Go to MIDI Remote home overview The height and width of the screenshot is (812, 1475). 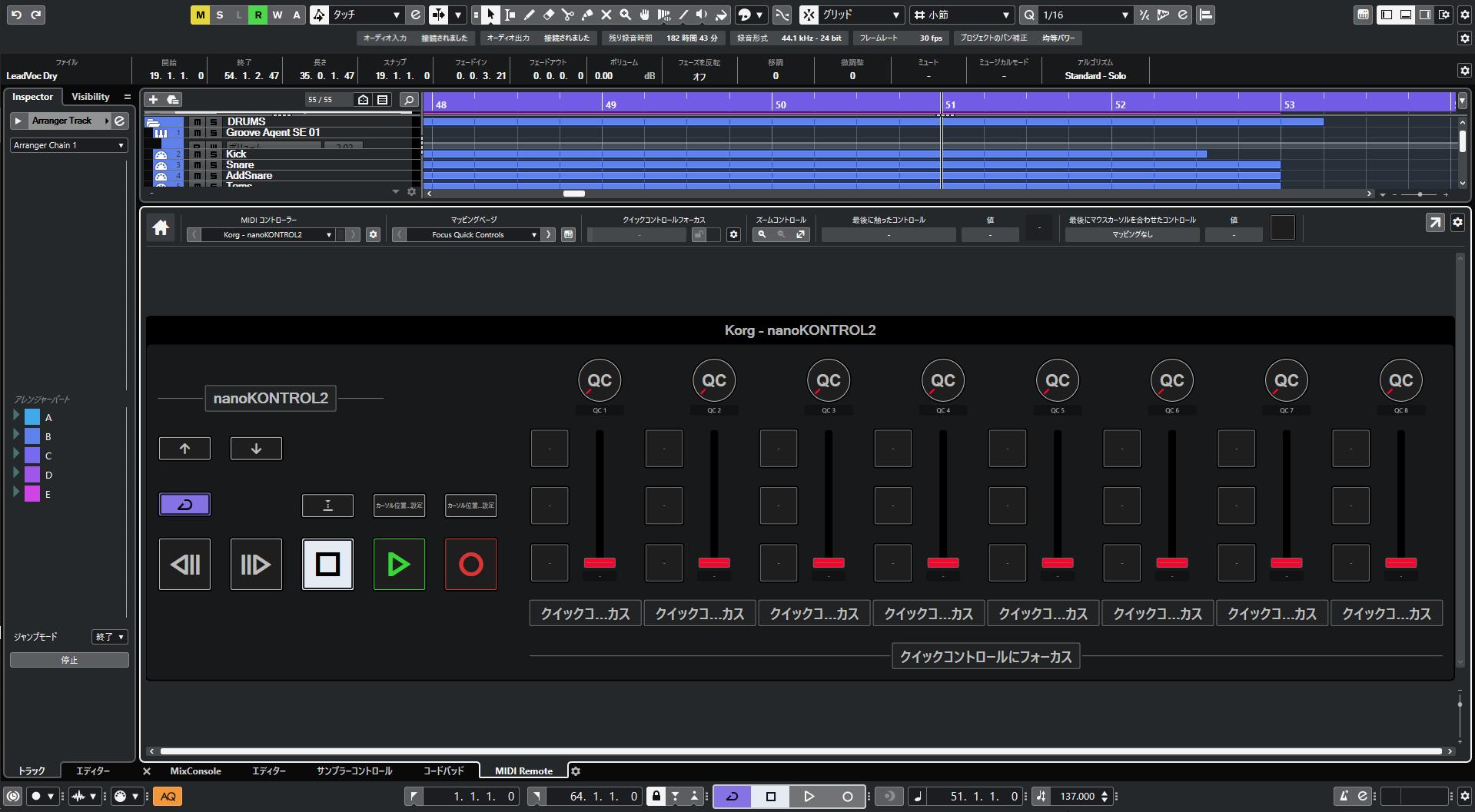pos(161,227)
